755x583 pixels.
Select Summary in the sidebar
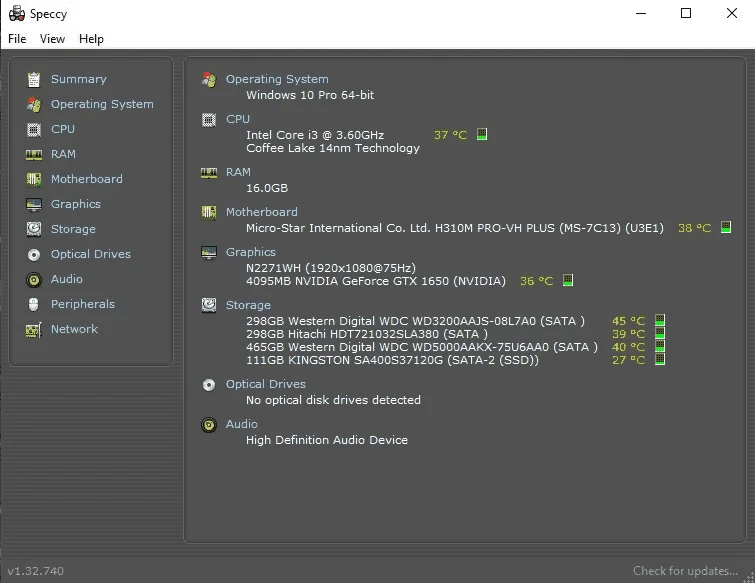(78, 79)
